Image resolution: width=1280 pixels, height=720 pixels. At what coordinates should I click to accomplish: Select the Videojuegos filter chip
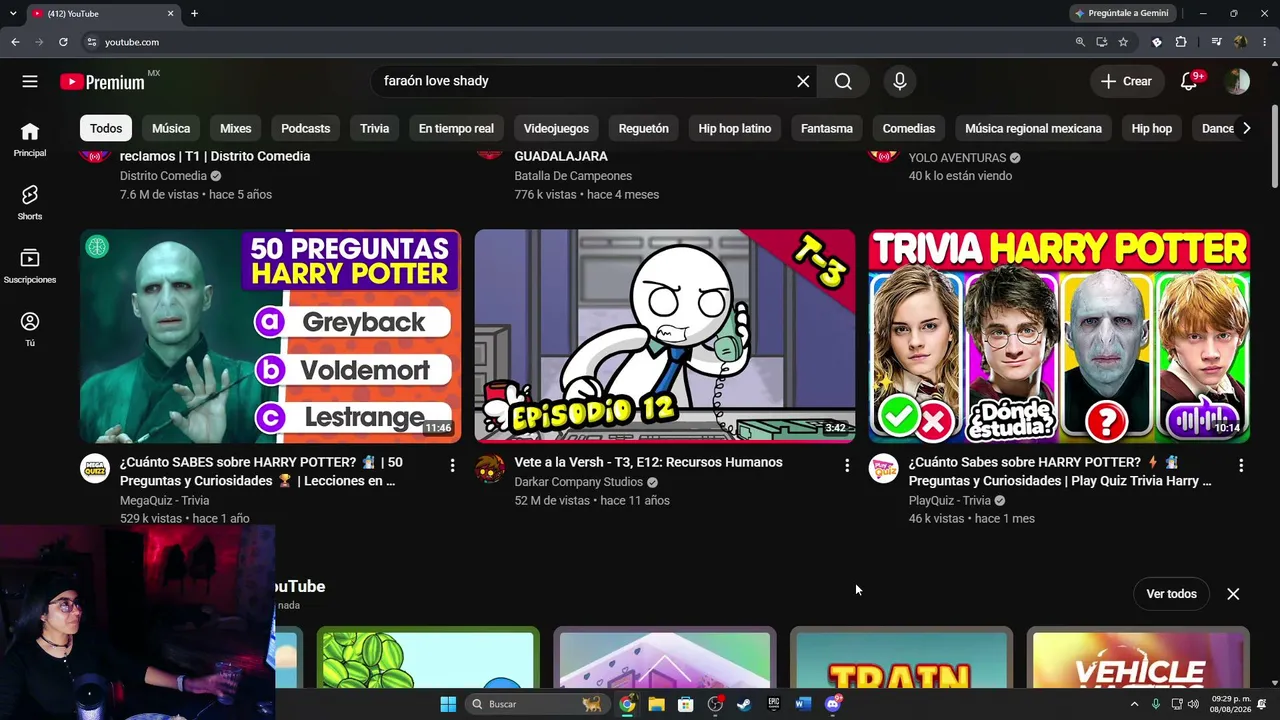(556, 128)
